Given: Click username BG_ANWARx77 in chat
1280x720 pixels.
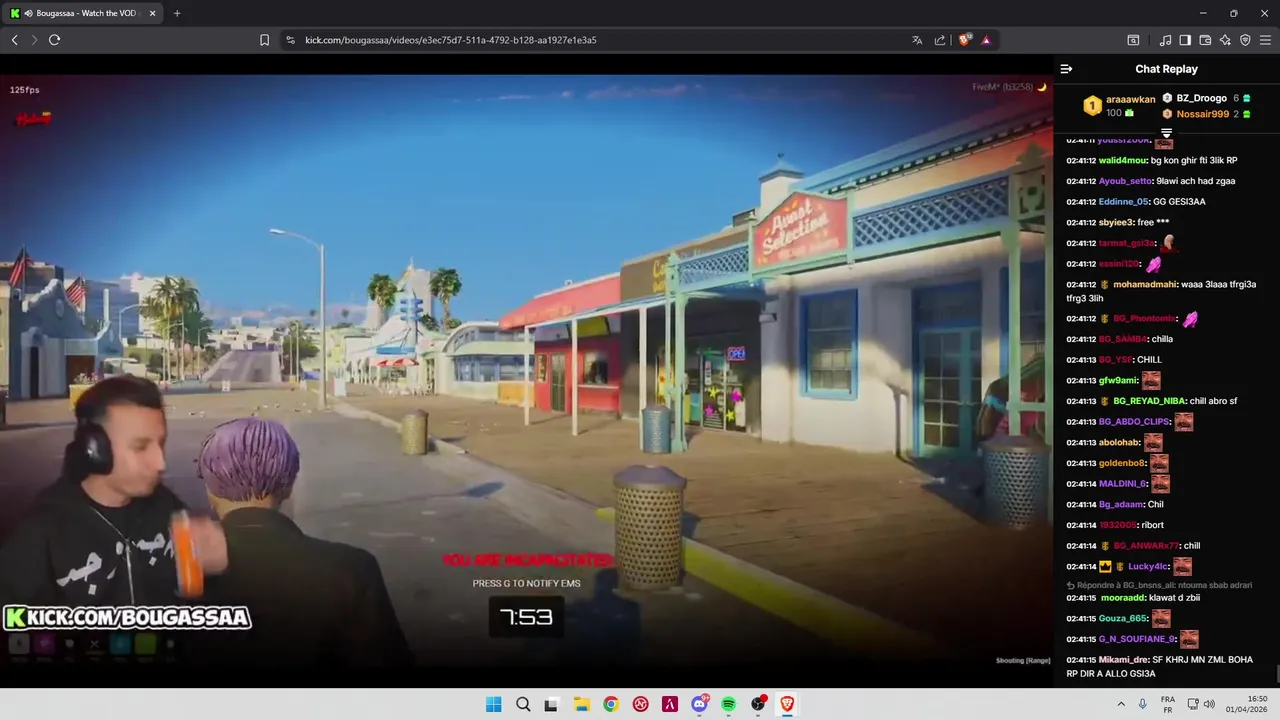Looking at the screenshot, I should [1145, 546].
